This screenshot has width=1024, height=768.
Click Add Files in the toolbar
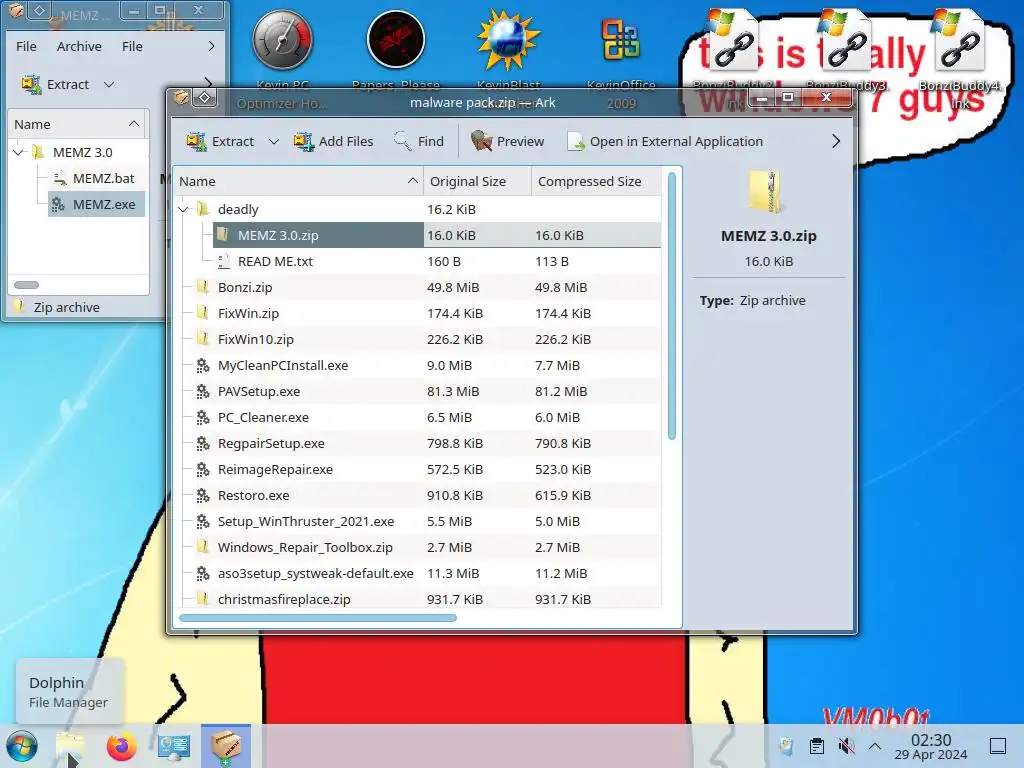[333, 141]
